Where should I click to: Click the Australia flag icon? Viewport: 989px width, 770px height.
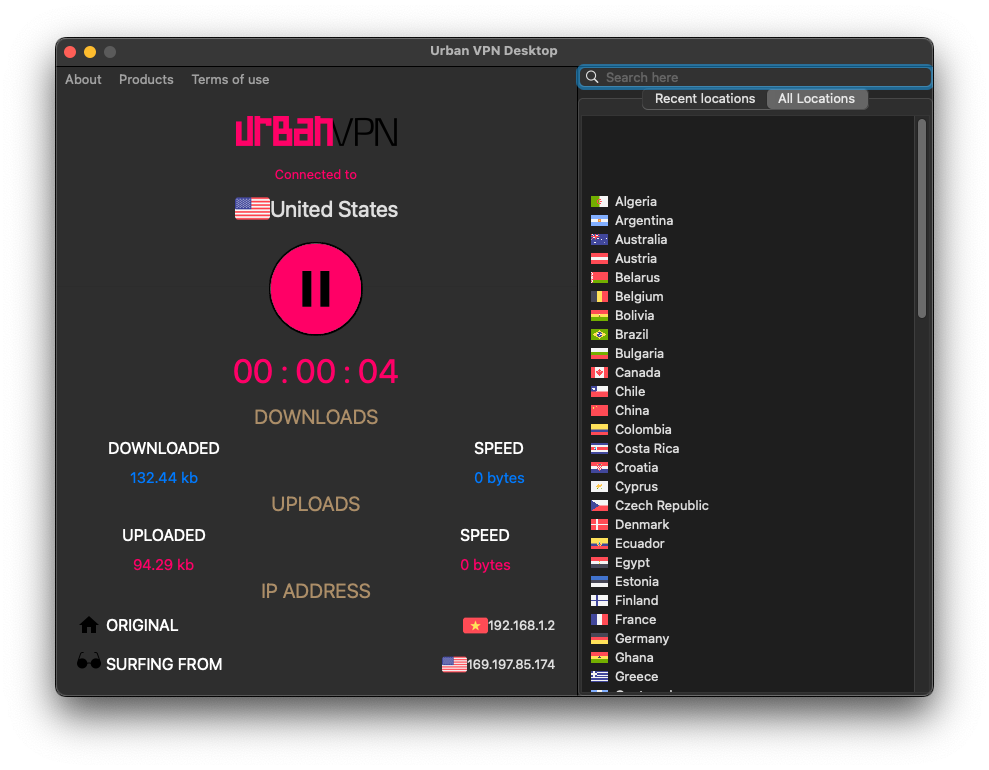pyautogui.click(x=599, y=240)
